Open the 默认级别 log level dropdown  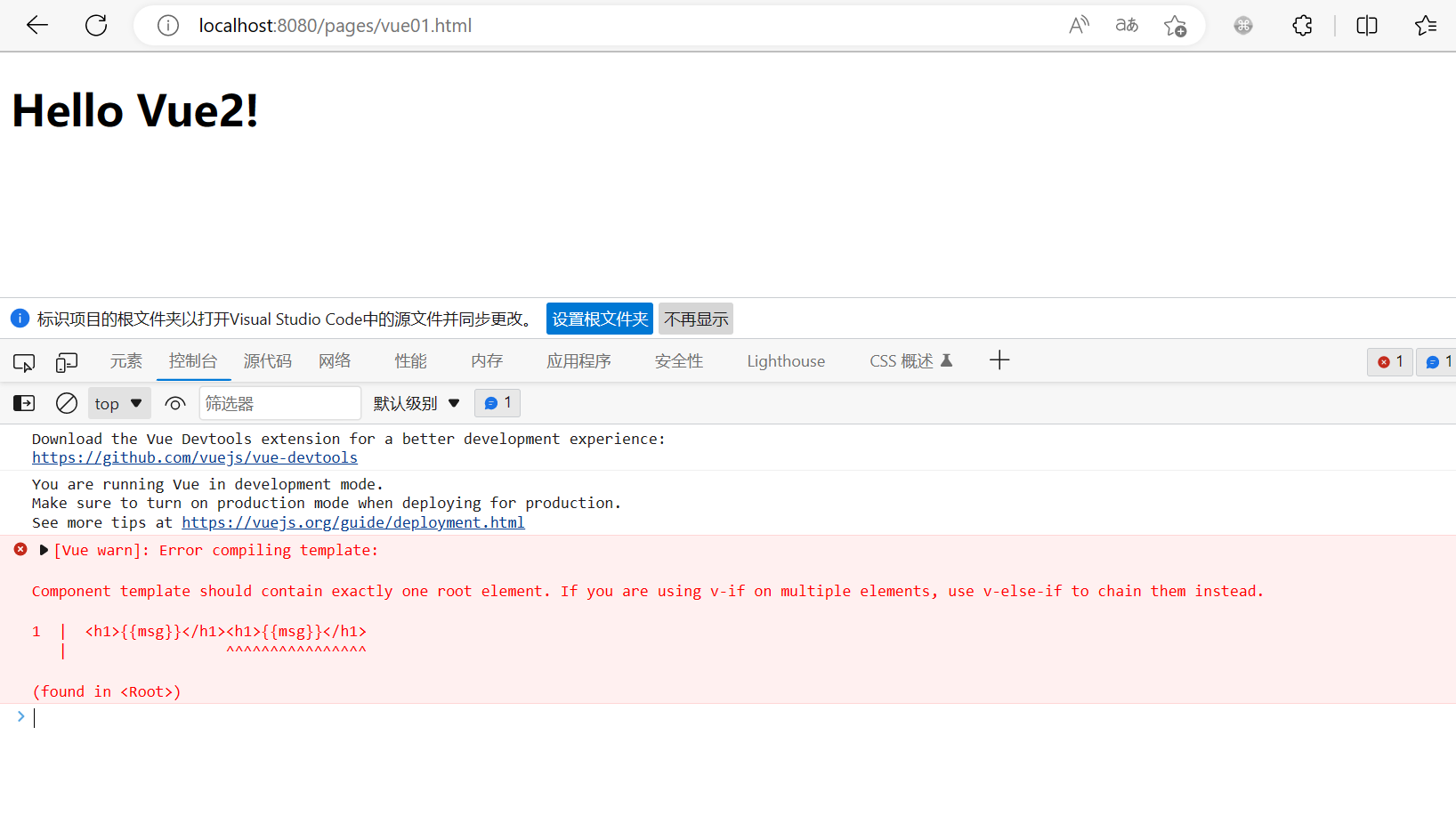click(x=417, y=402)
